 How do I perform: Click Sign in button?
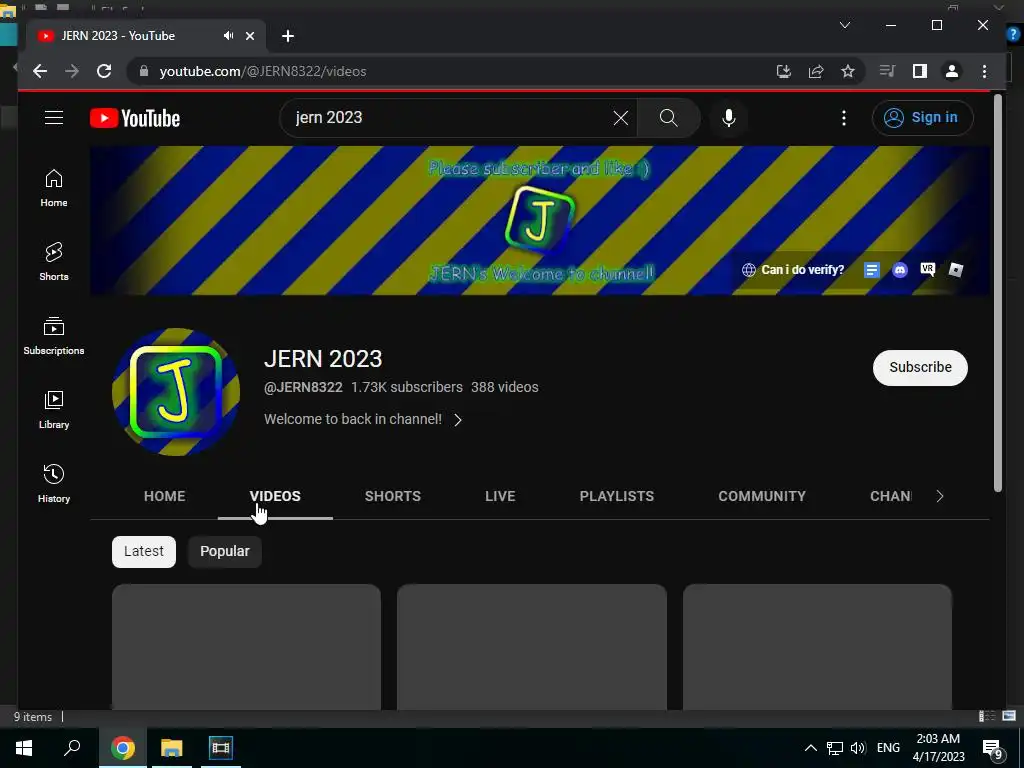click(x=922, y=118)
